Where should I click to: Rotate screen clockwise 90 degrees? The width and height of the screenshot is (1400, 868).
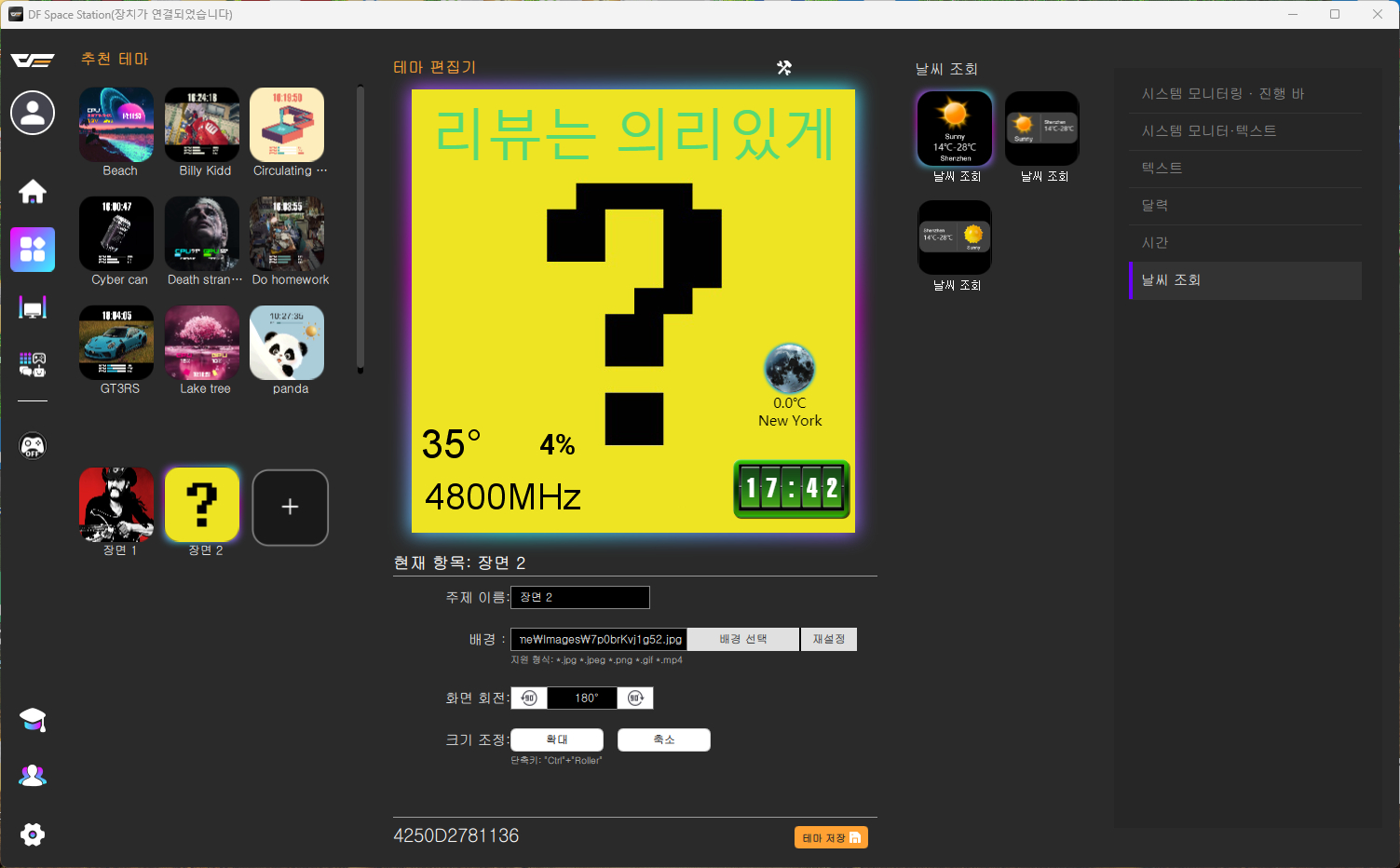[x=635, y=698]
